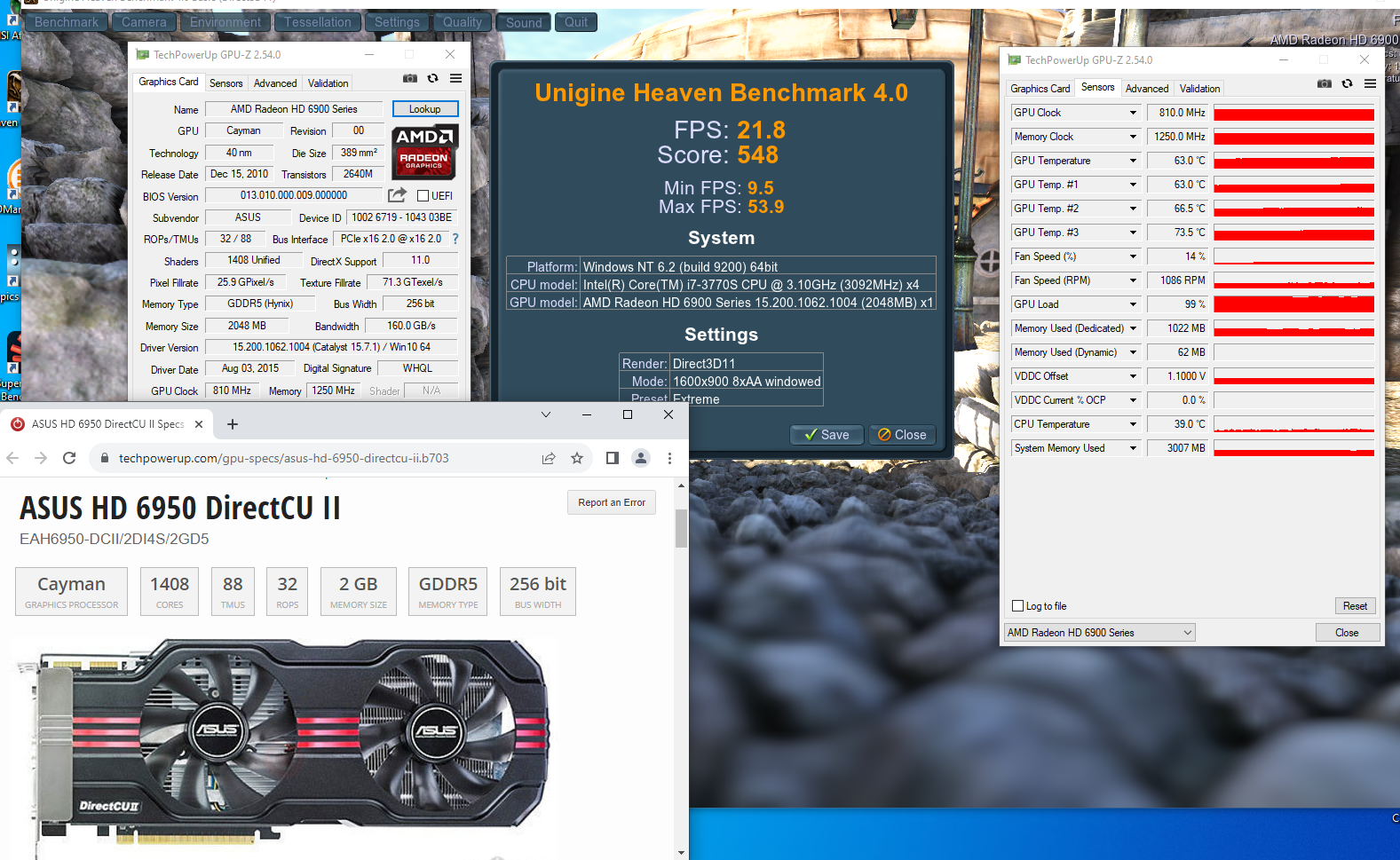Image resolution: width=1400 pixels, height=860 pixels.
Task: Click the browser scrollbar down arrow
Action: click(682, 853)
